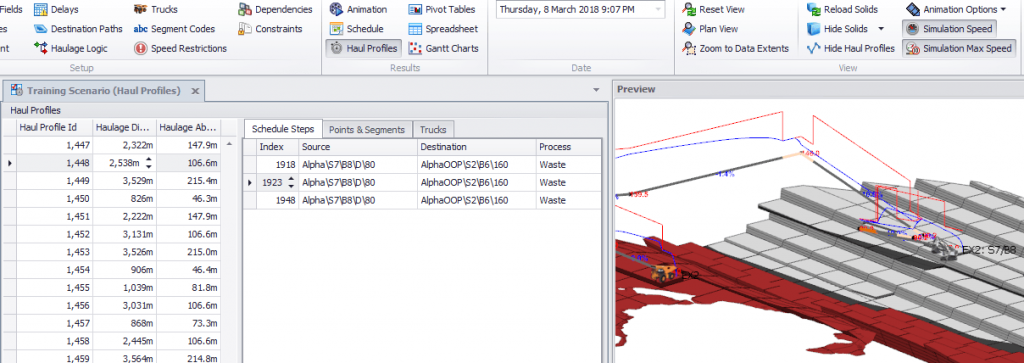Open the Constraints setup
The width and height of the screenshot is (1024, 363).
click(x=270, y=29)
